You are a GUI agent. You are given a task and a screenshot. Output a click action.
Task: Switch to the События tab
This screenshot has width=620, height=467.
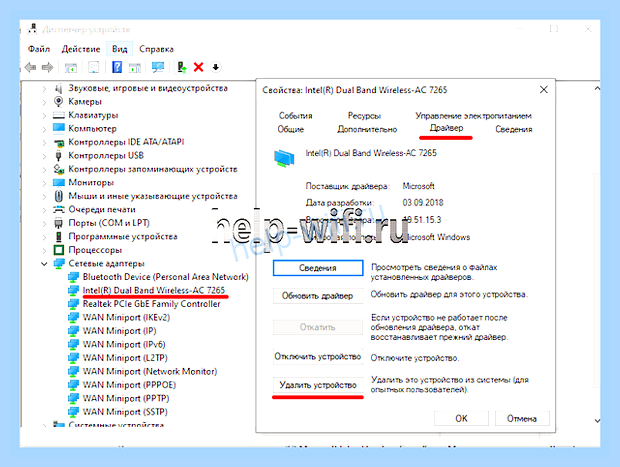pos(295,115)
